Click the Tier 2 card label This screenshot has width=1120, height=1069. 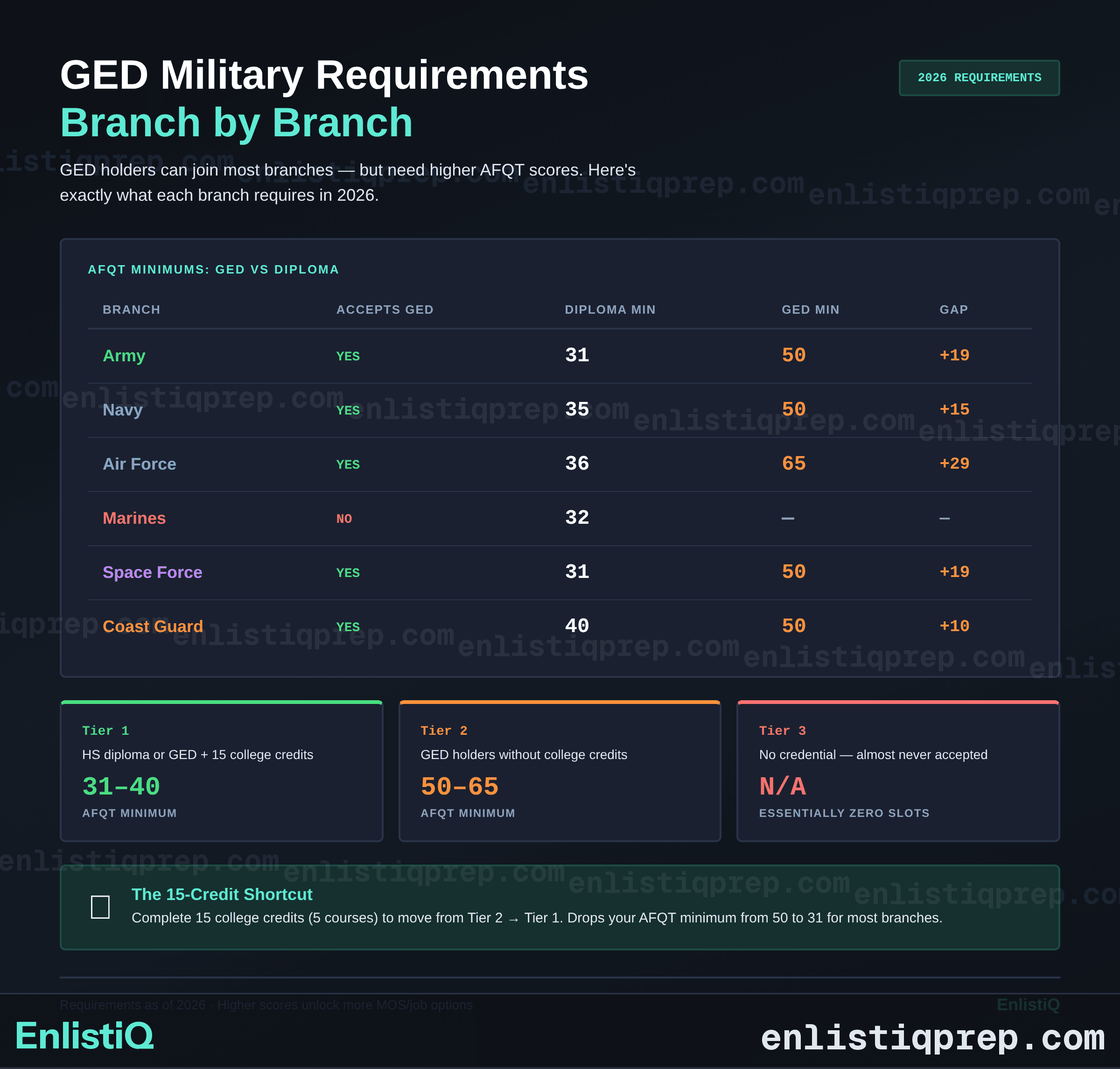(x=444, y=731)
